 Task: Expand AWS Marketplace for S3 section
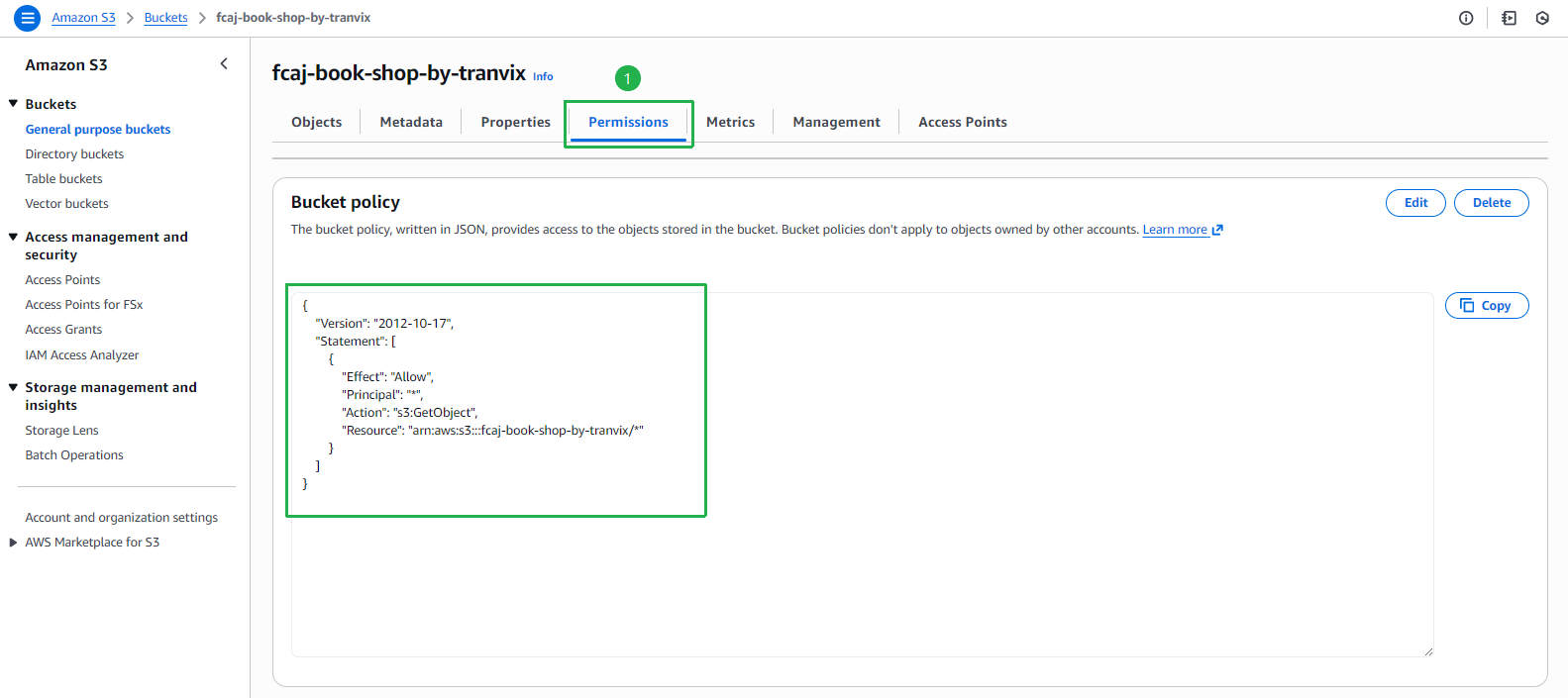13,543
